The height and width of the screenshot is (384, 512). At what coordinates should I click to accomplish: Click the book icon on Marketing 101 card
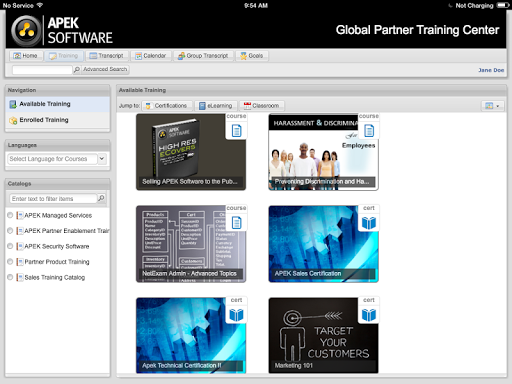(369, 315)
